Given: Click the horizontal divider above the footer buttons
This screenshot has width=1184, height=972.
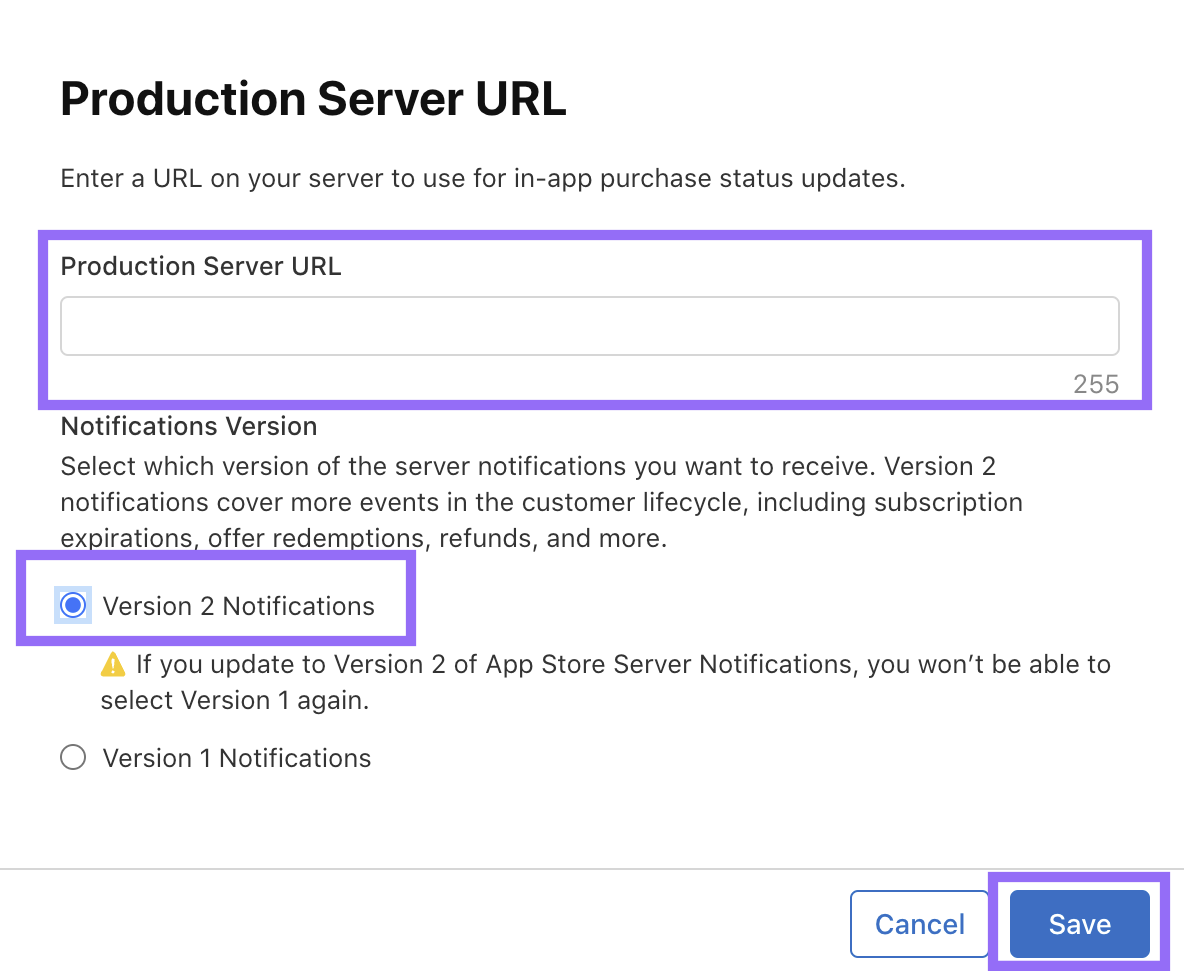Looking at the screenshot, I should coord(592,868).
